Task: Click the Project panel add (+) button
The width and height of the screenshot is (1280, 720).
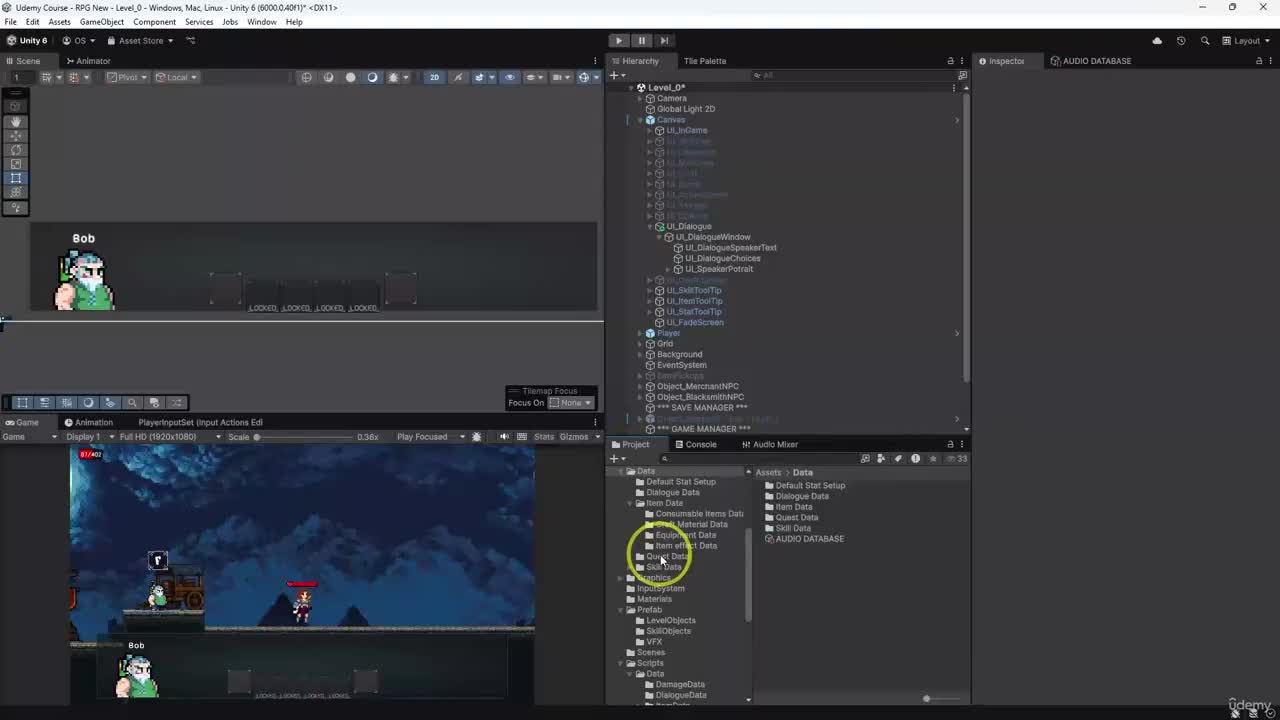Action: click(x=616, y=459)
